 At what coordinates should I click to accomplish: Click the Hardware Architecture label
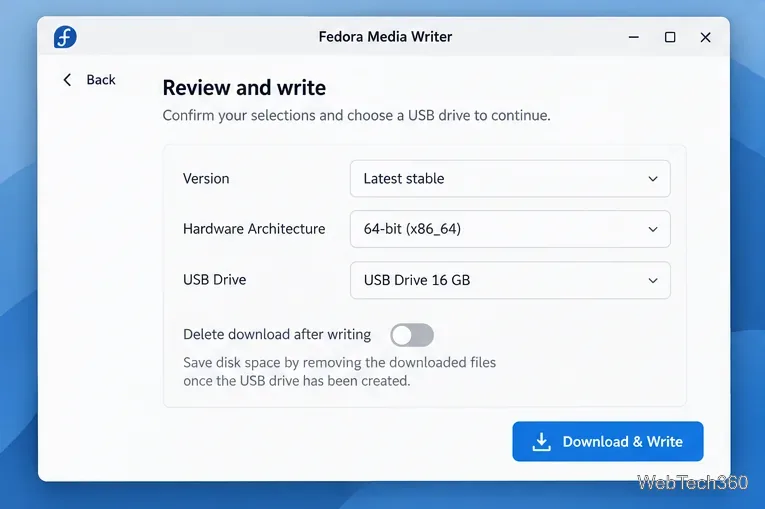[x=254, y=229]
